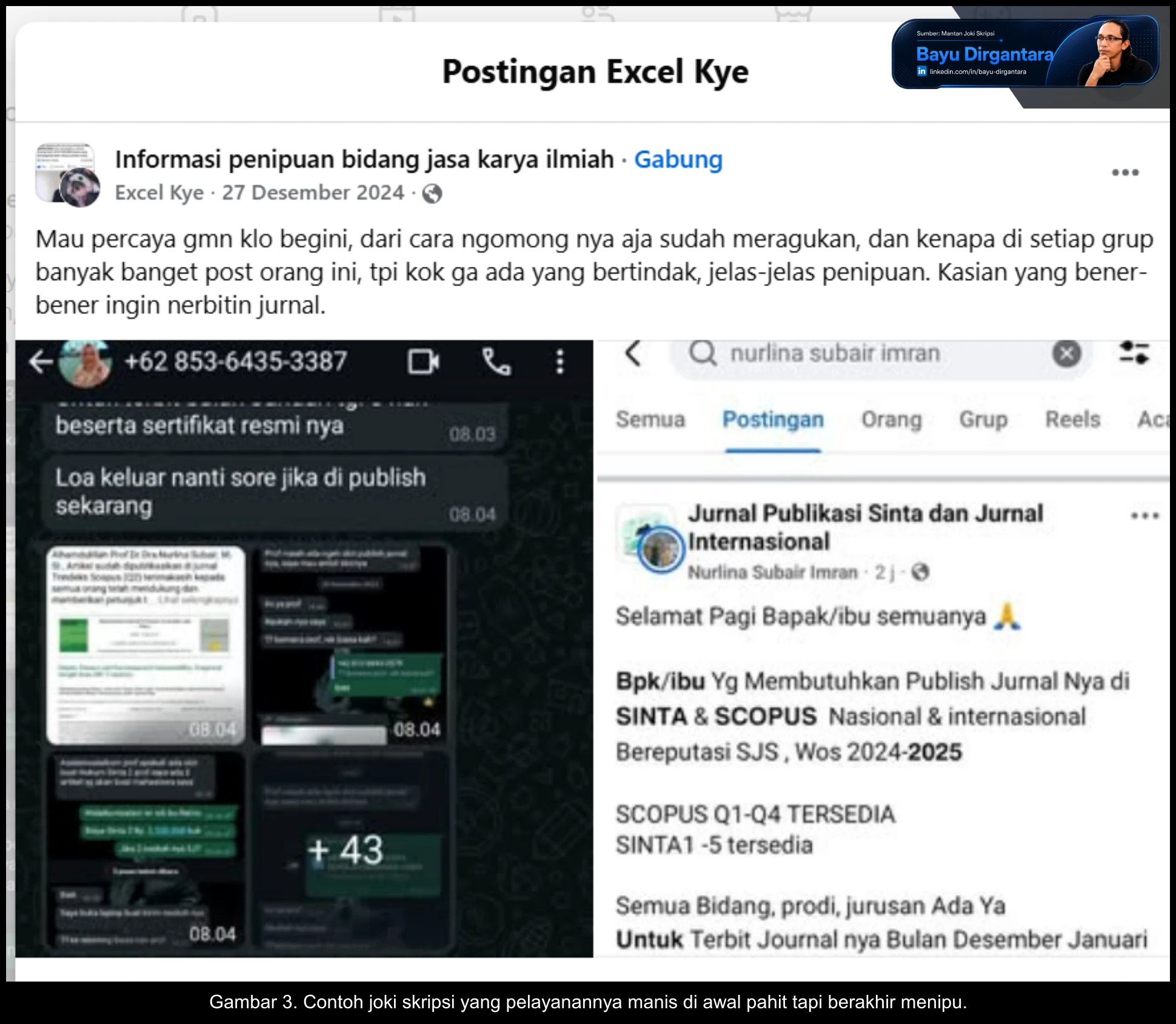This screenshot has width=1176, height=1024.
Task: Open the WhatsApp chat three-dot menu
Action: pyautogui.click(x=560, y=362)
